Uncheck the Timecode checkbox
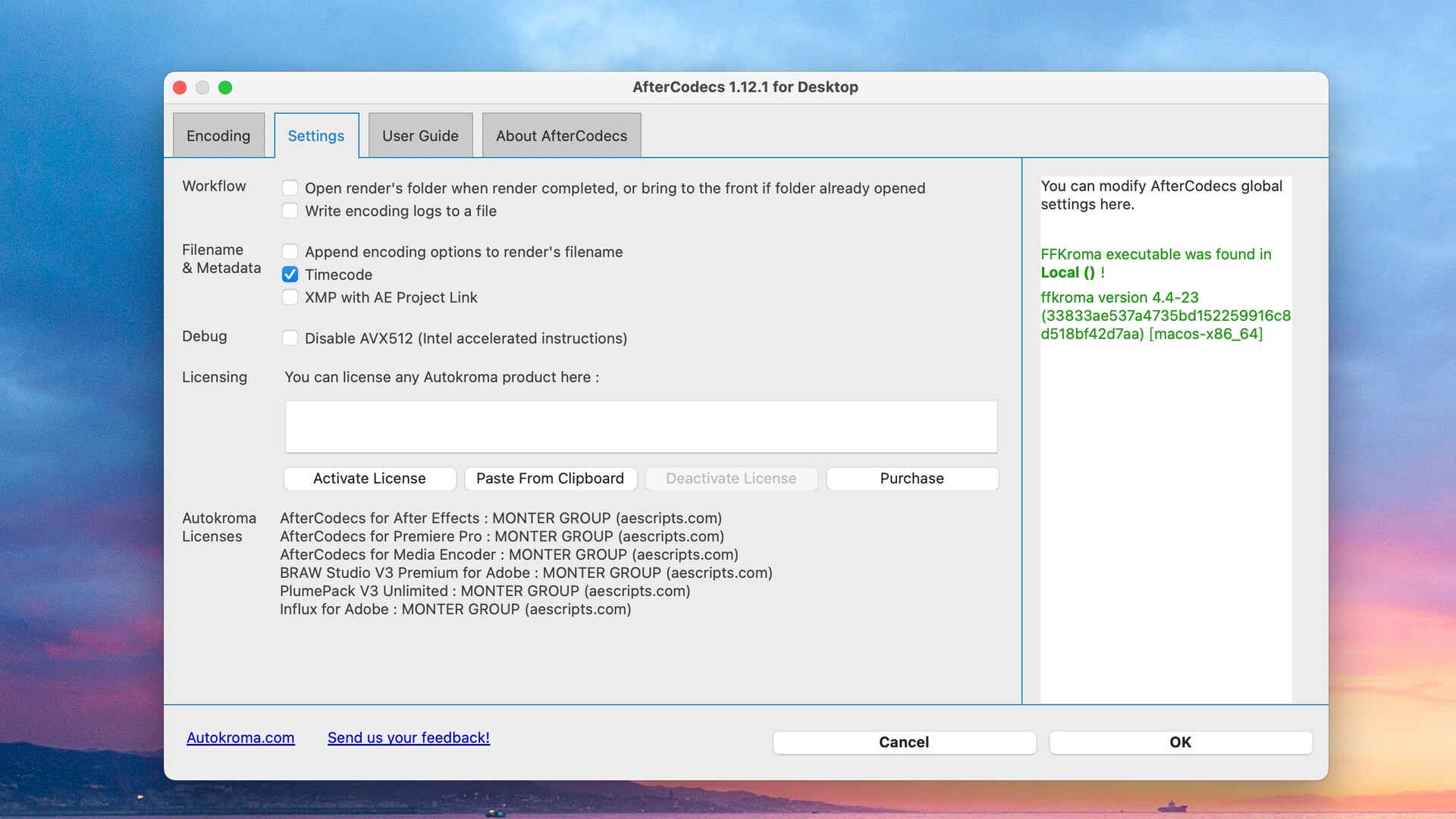The width and height of the screenshot is (1456, 819). pos(290,275)
